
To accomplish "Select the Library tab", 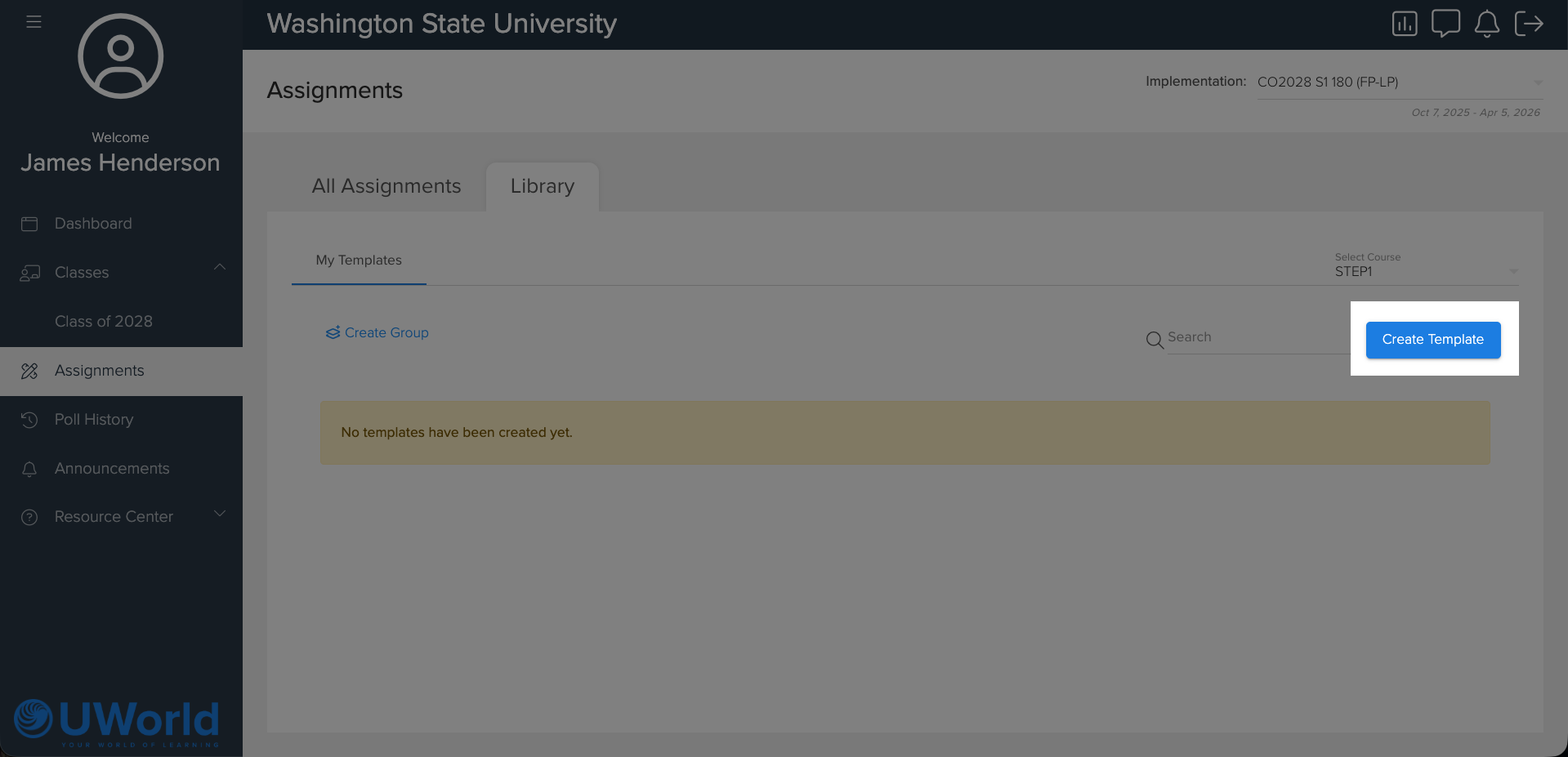I will (542, 187).
